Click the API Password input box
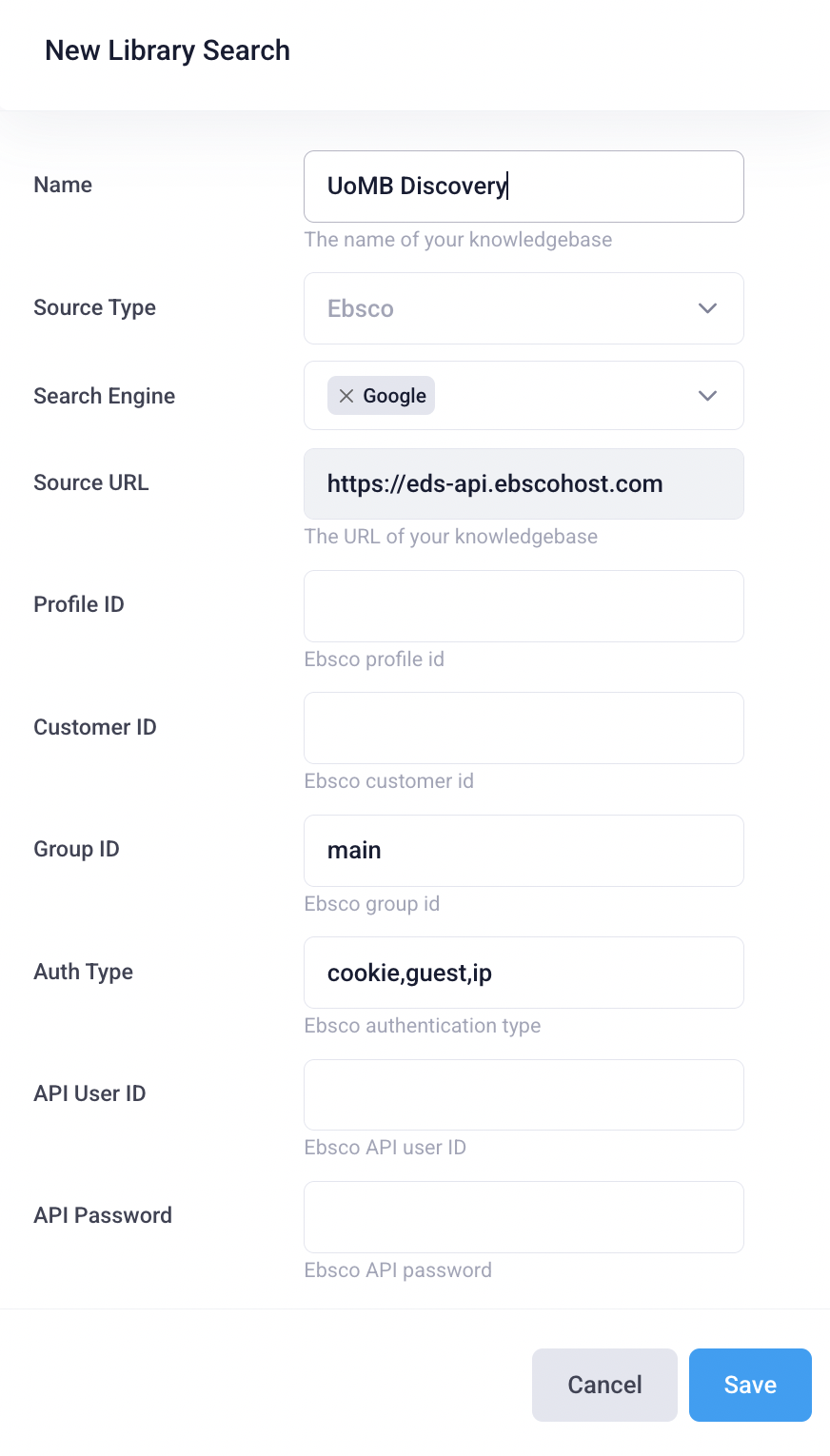Screen dimensions: 830x1456 [524, 1217]
